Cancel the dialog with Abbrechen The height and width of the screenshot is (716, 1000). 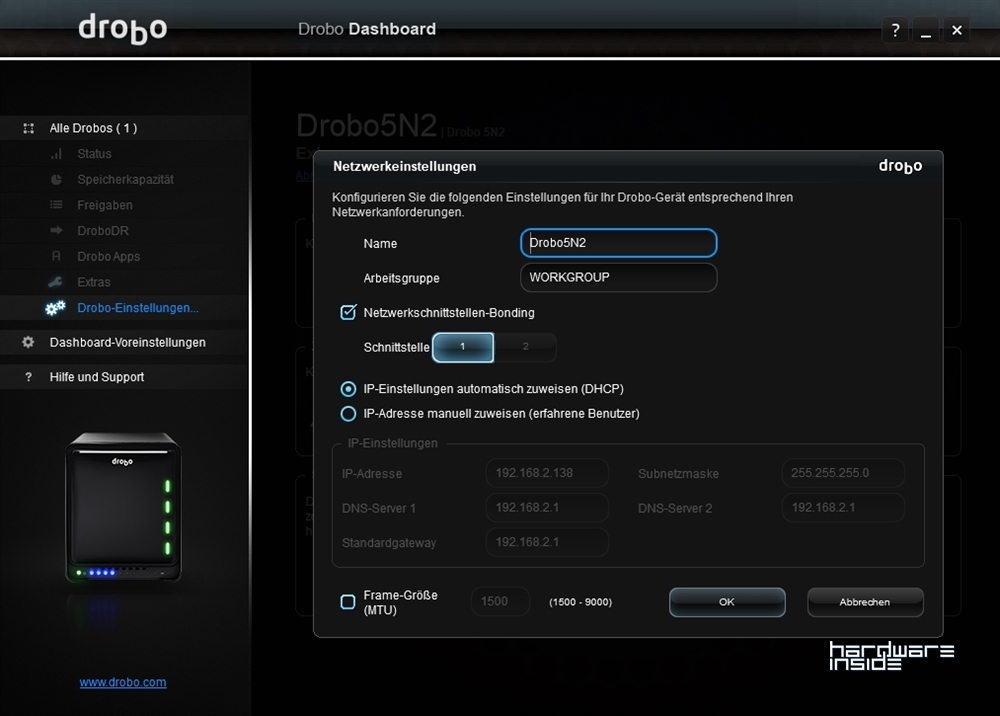pos(865,602)
